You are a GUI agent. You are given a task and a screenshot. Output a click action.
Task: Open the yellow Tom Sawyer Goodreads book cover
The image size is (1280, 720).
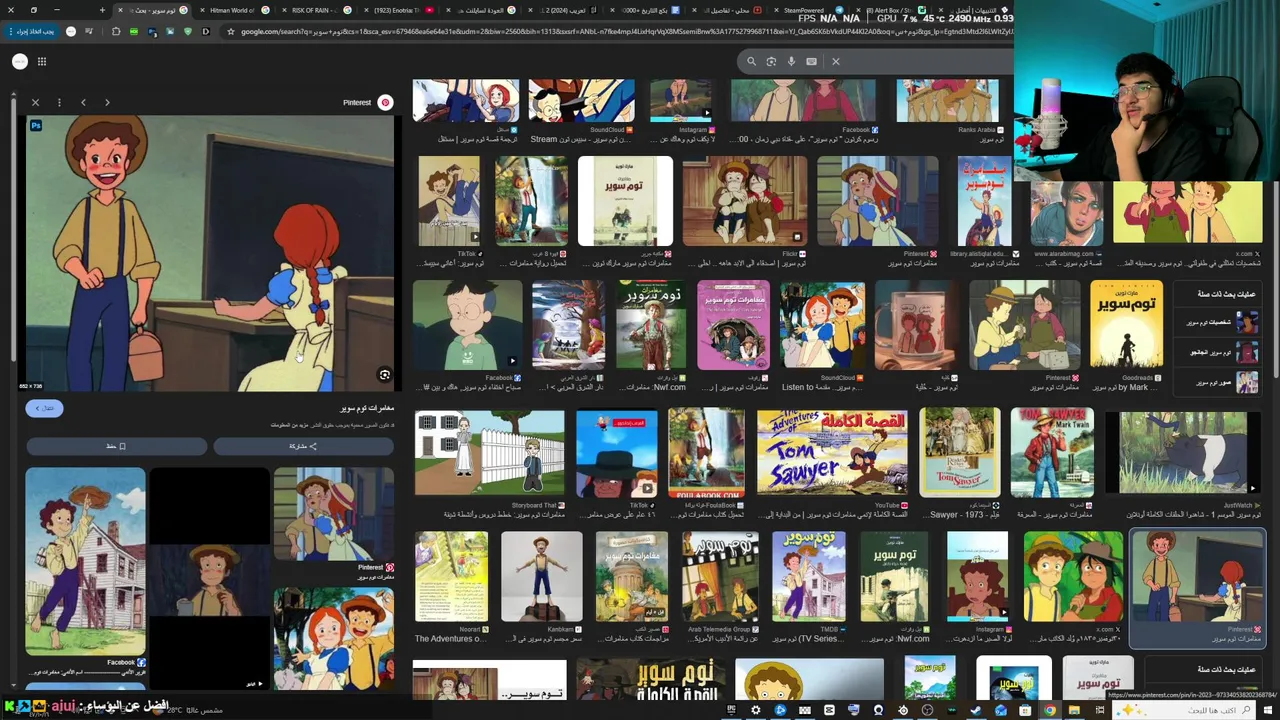(1127, 324)
